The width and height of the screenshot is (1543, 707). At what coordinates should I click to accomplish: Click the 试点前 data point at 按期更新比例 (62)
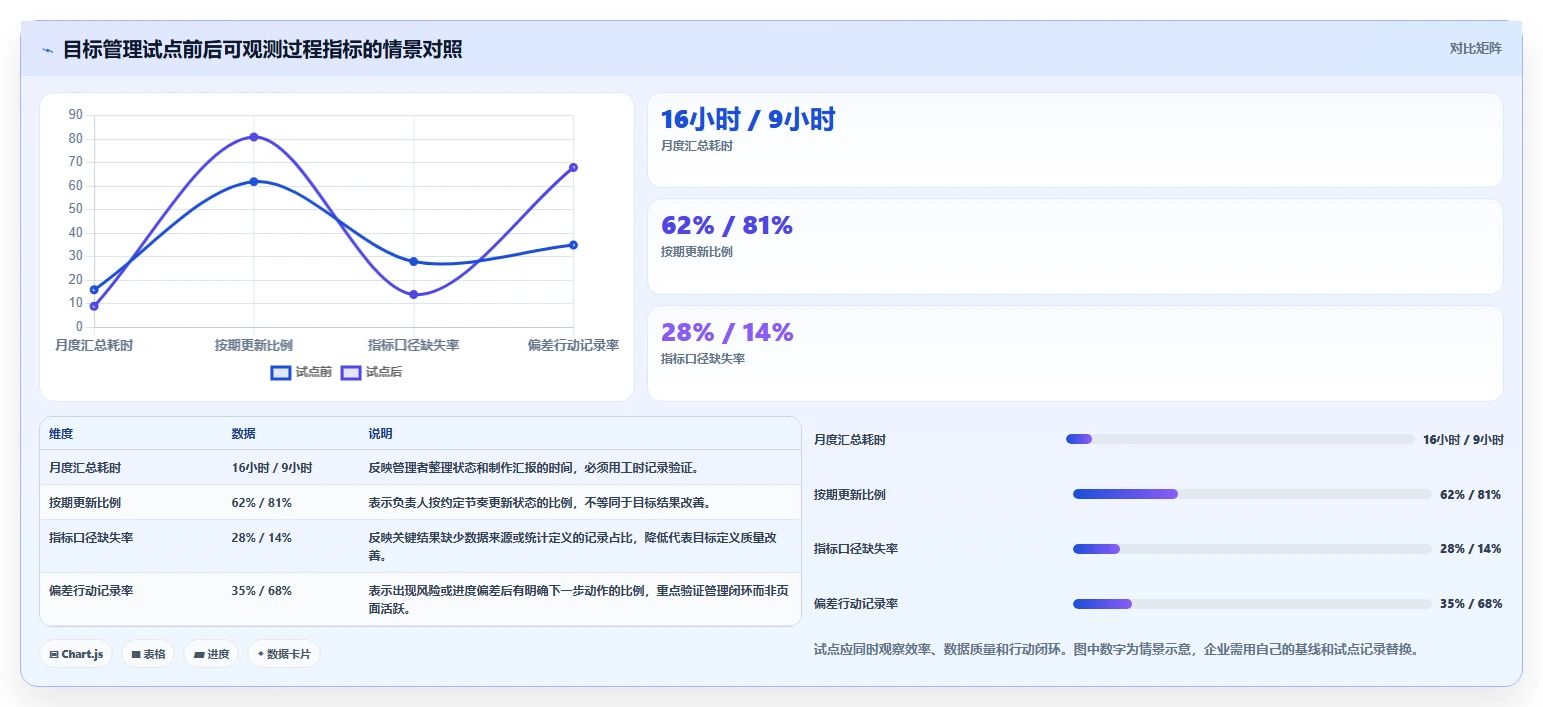[254, 182]
